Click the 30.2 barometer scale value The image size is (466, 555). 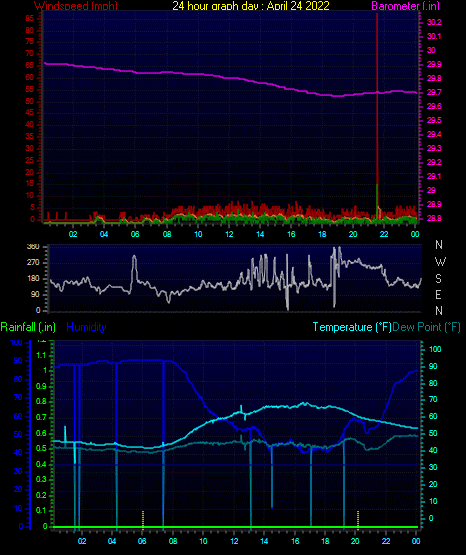(x=434, y=22)
